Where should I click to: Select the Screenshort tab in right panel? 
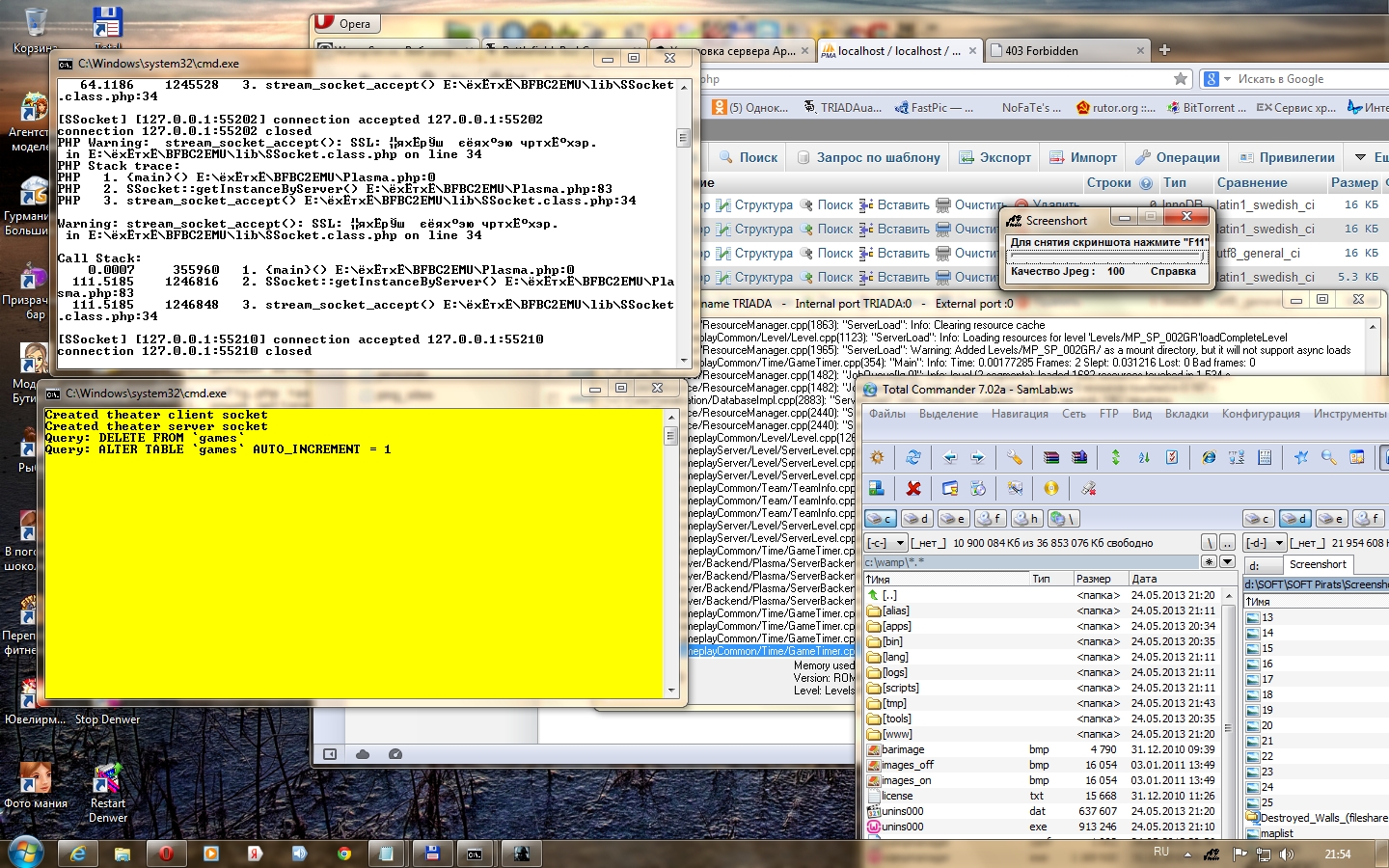(1318, 564)
